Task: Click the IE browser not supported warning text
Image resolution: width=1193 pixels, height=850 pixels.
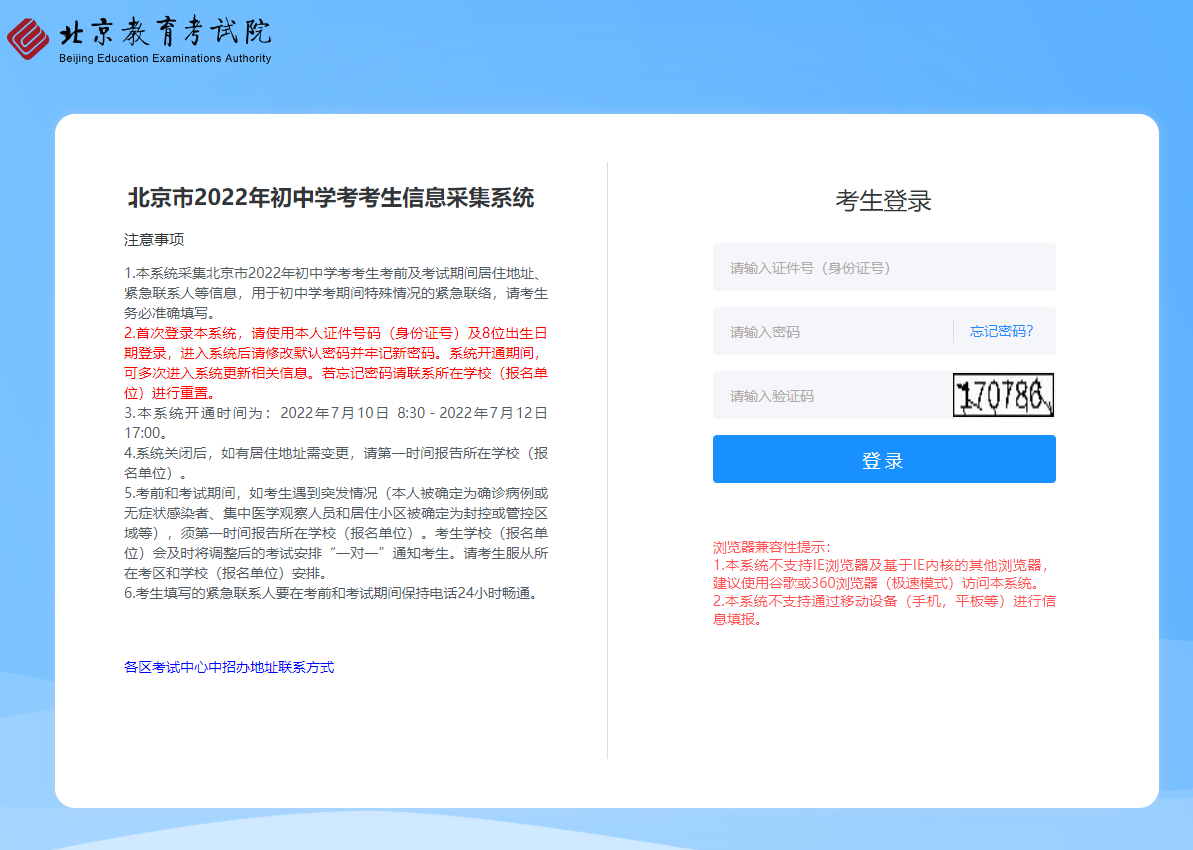Action: 880,574
